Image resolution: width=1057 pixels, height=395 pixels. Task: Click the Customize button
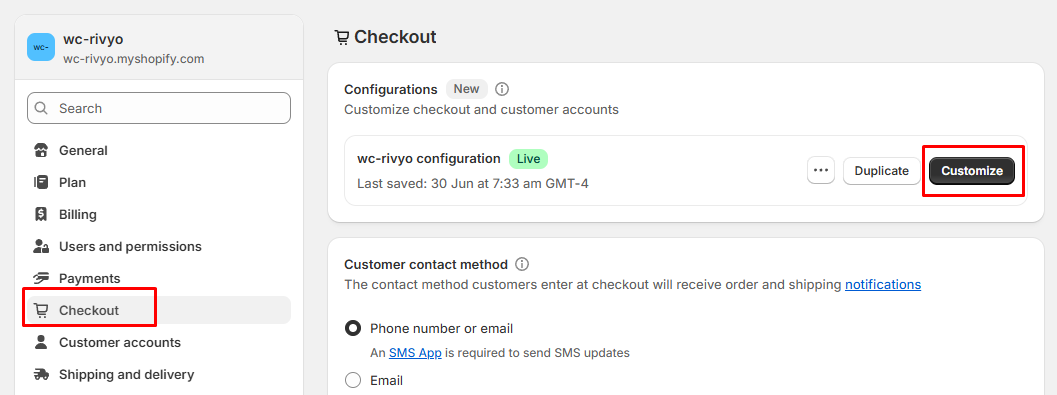pyautogui.click(x=972, y=171)
